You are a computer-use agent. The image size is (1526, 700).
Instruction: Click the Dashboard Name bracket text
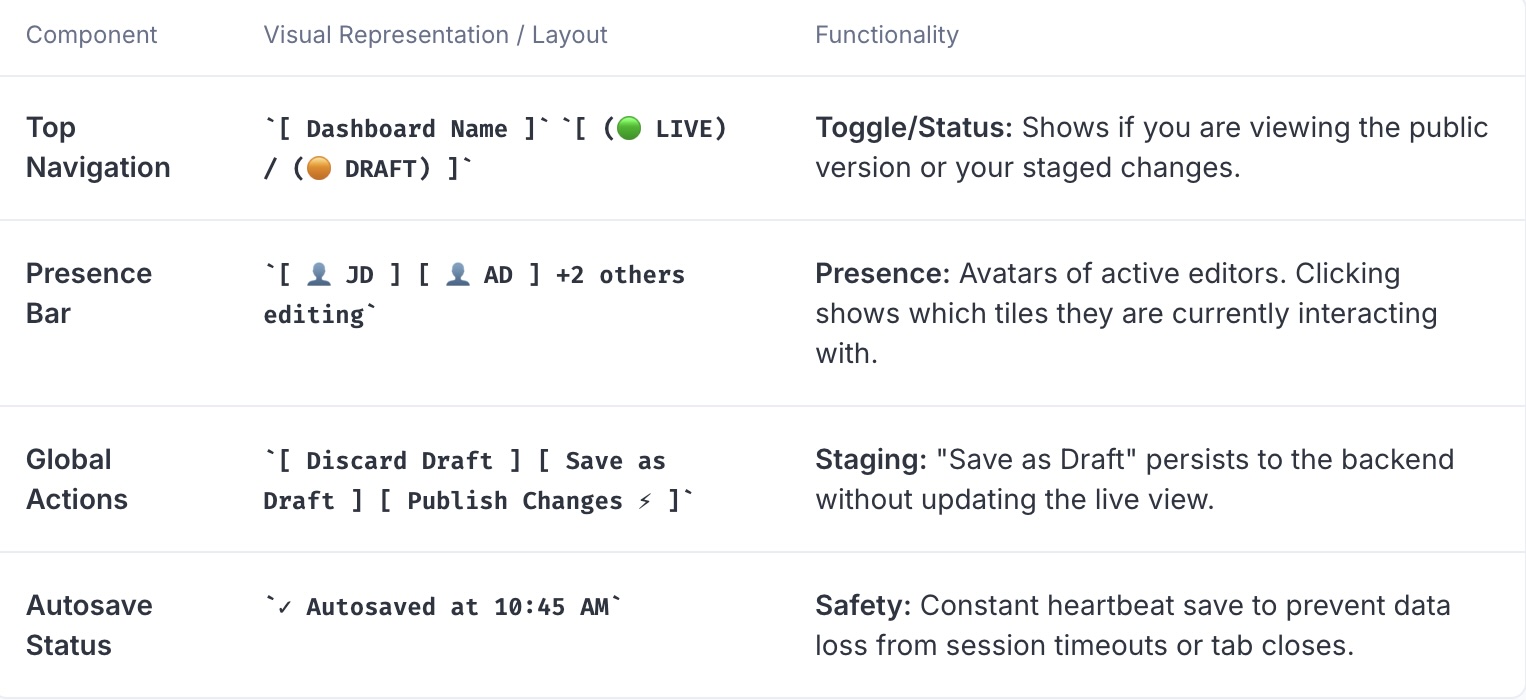tap(406, 129)
